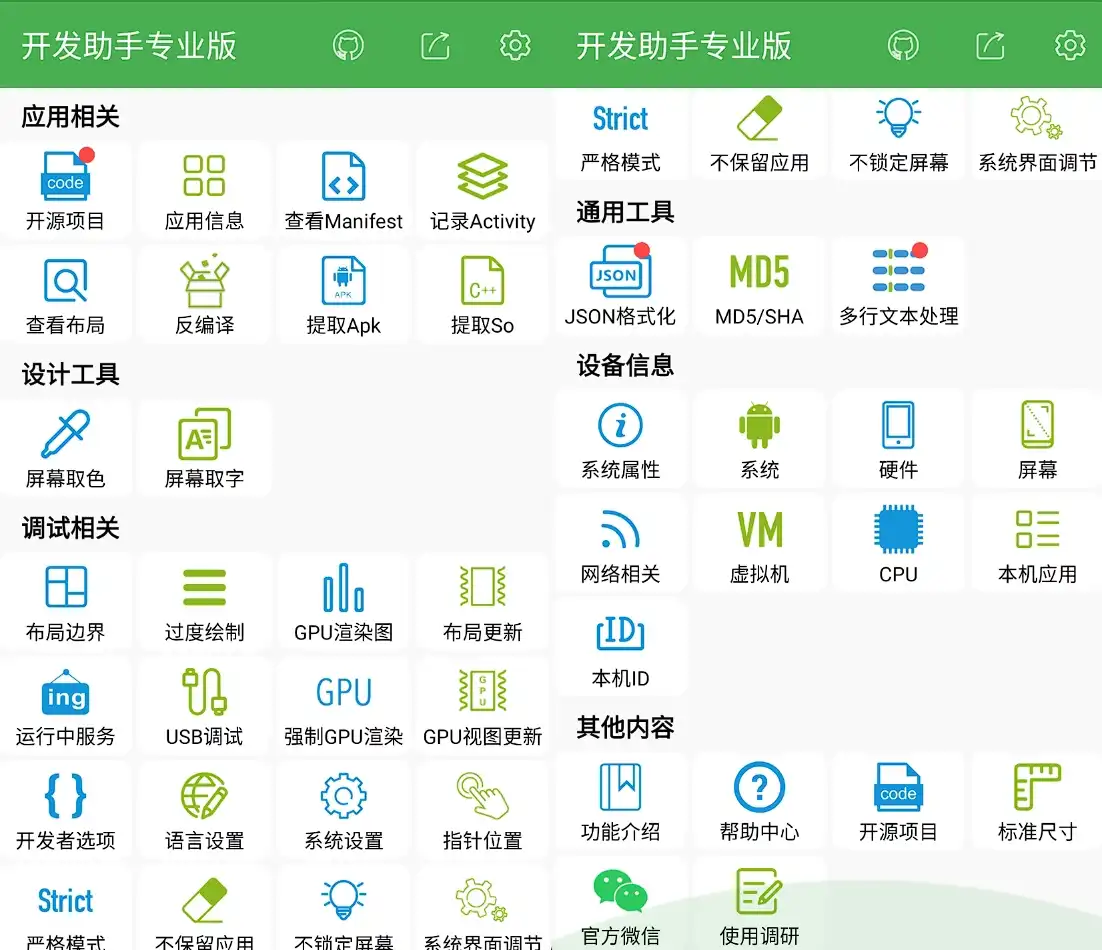Image resolution: width=1102 pixels, height=950 pixels.
Task: Click the 通用工具 section heading
Action: click(625, 212)
